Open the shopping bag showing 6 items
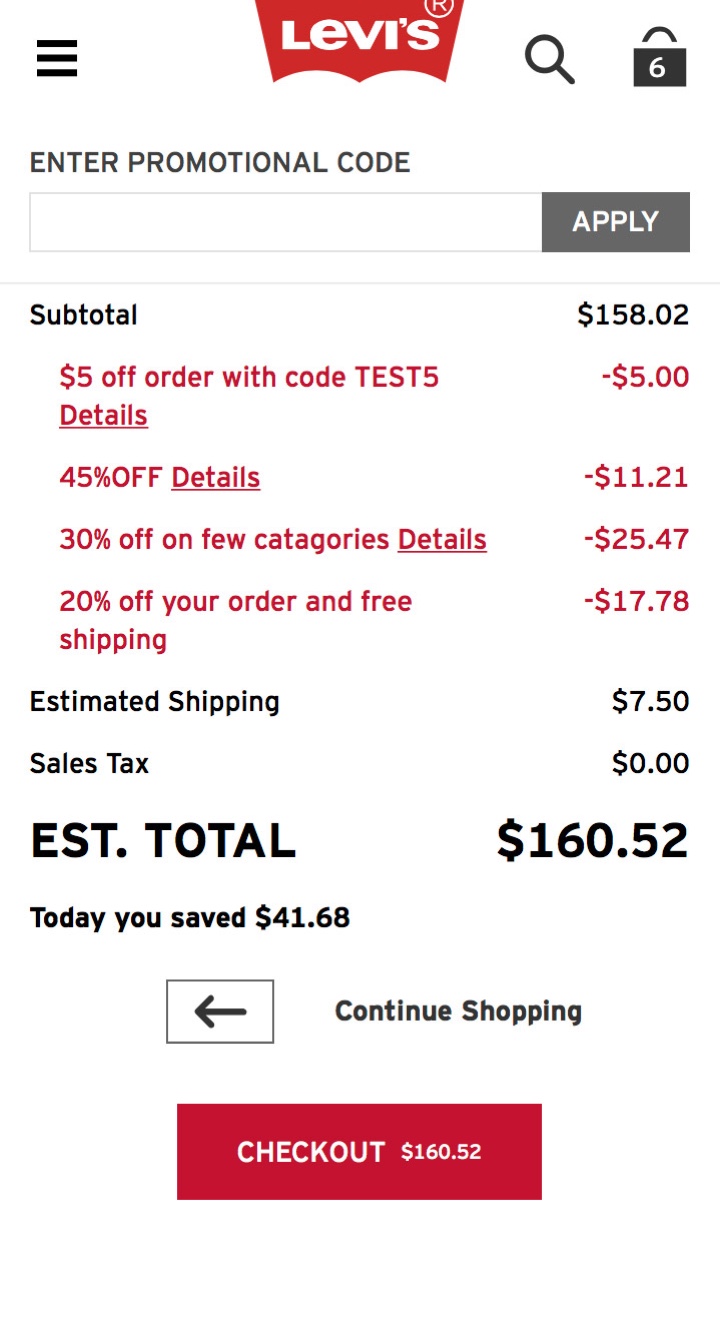The height and width of the screenshot is (1334, 720). (659, 57)
